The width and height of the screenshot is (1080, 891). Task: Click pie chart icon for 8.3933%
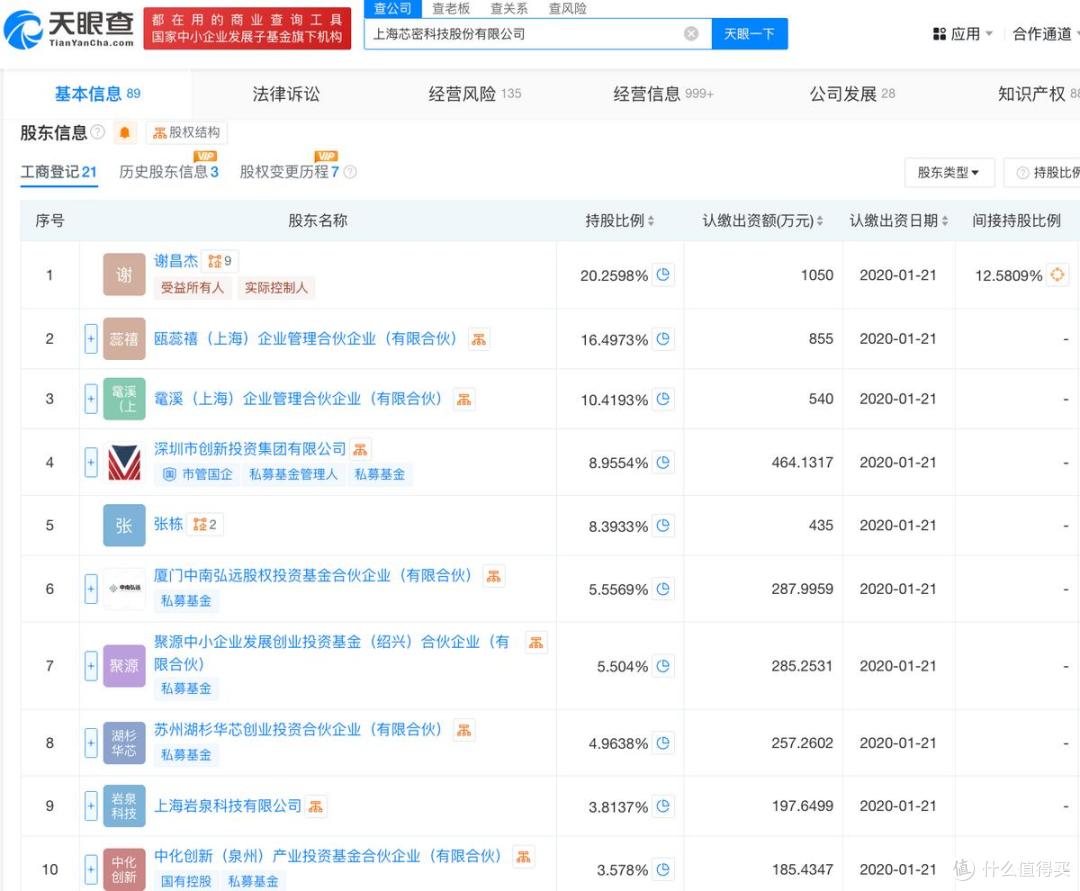tap(663, 525)
